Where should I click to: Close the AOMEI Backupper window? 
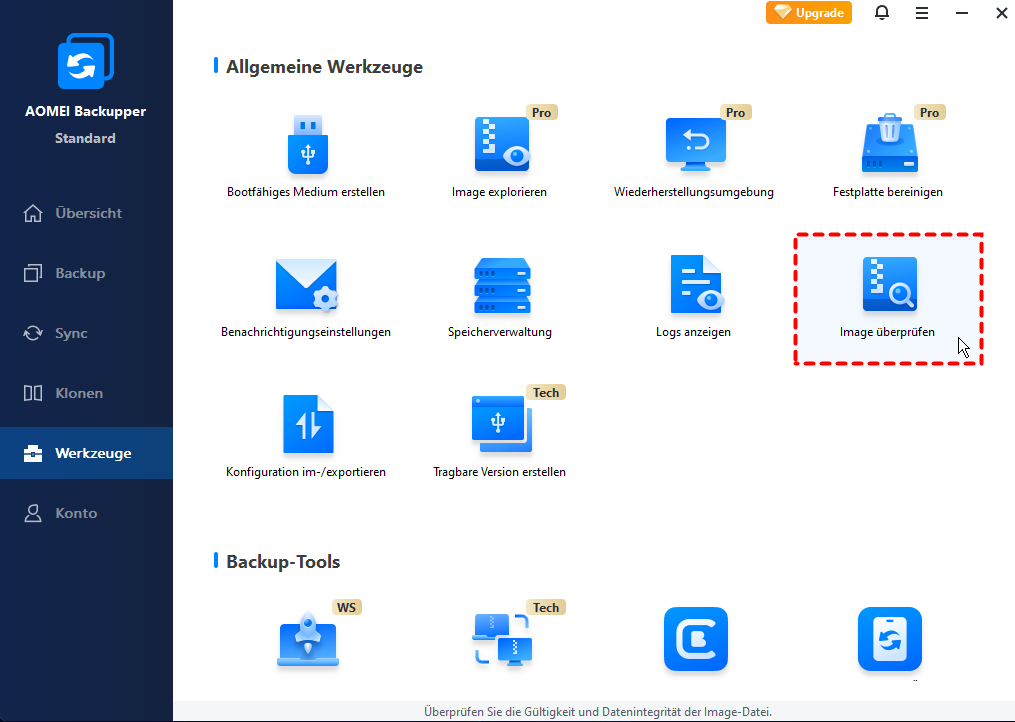coord(1001,13)
